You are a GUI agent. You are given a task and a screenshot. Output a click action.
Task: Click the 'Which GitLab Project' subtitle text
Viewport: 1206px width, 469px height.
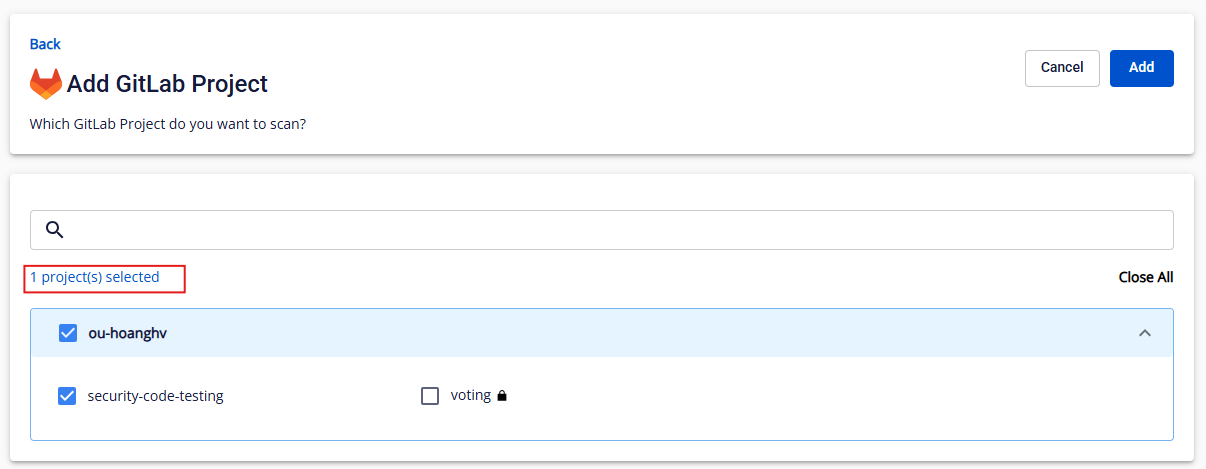168,126
